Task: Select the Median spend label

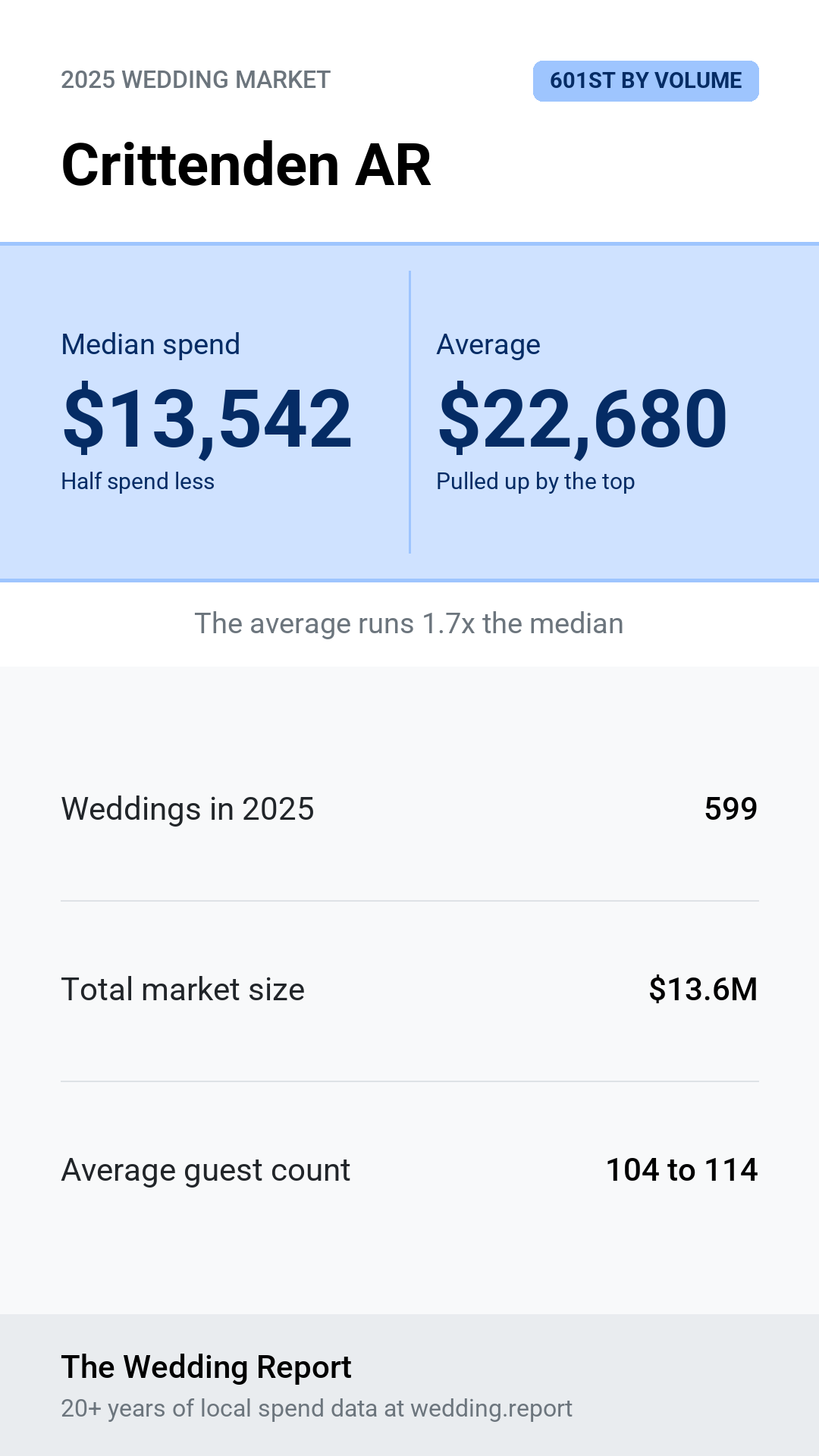Action: (x=150, y=344)
